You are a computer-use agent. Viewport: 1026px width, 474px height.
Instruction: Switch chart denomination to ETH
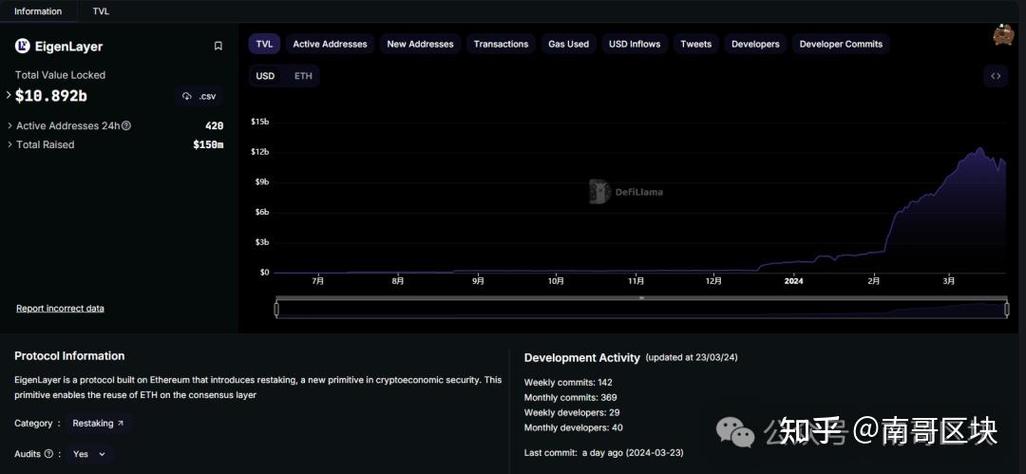pos(303,76)
